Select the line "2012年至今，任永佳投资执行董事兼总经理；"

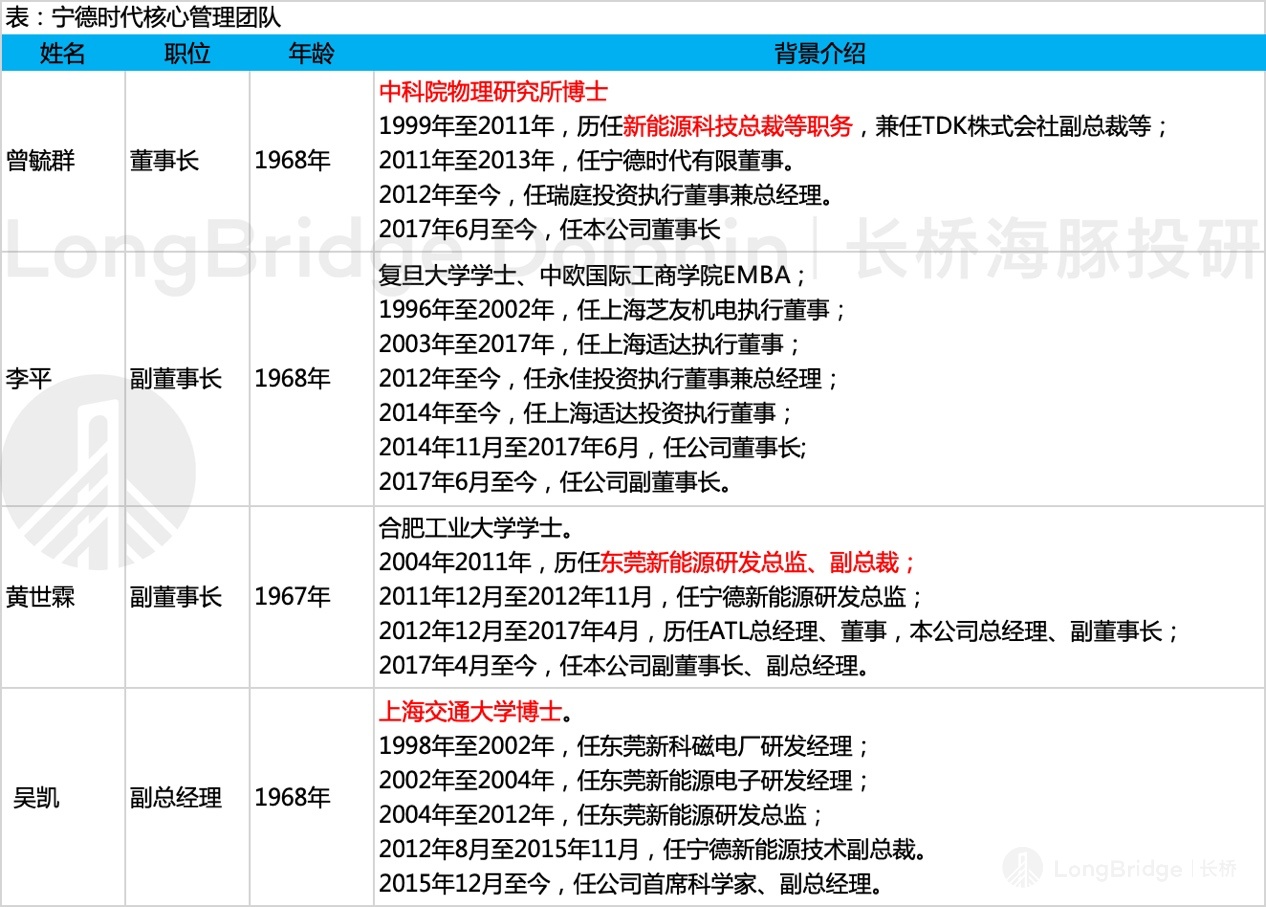[x=608, y=379]
